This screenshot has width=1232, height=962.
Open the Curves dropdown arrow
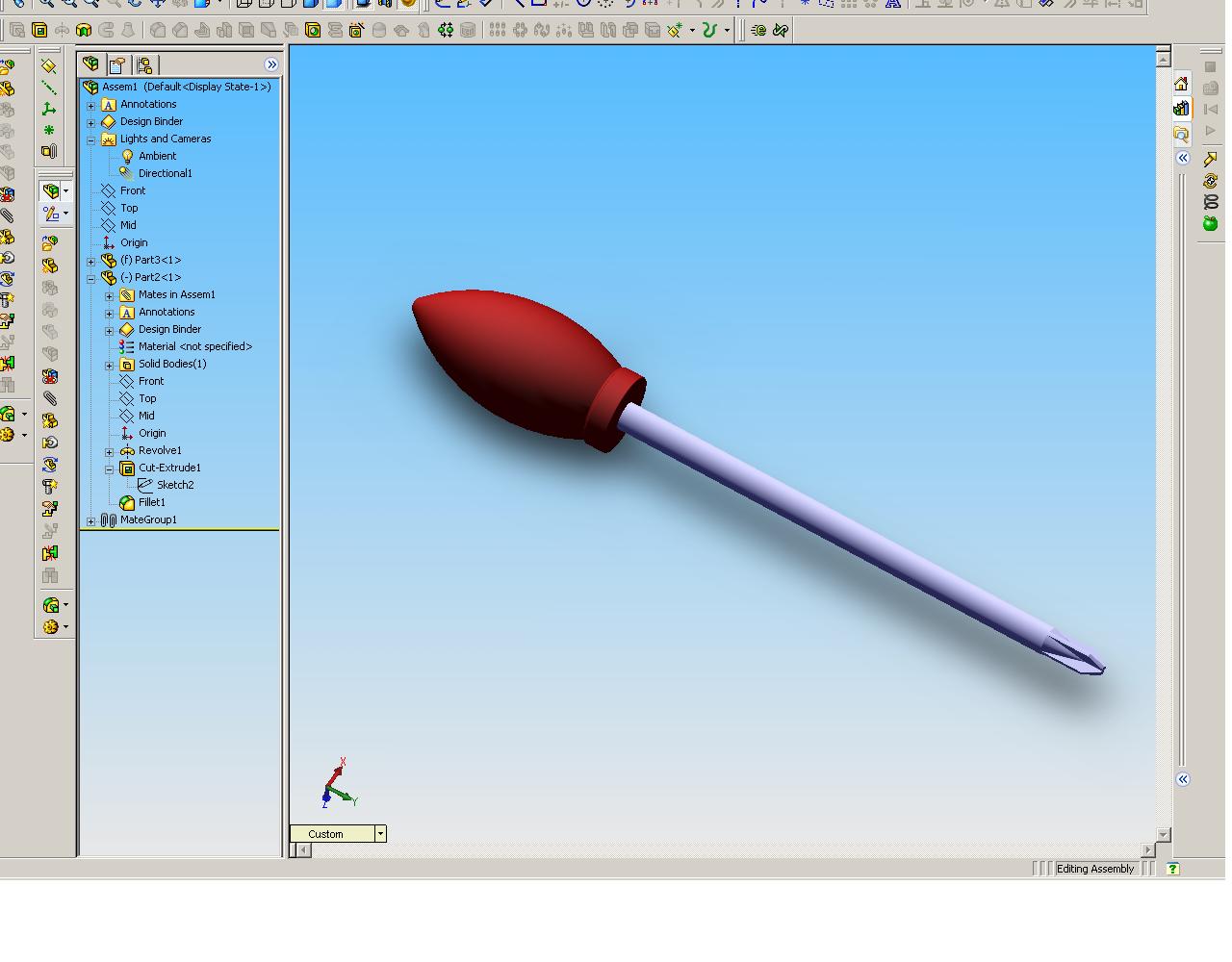(727, 31)
